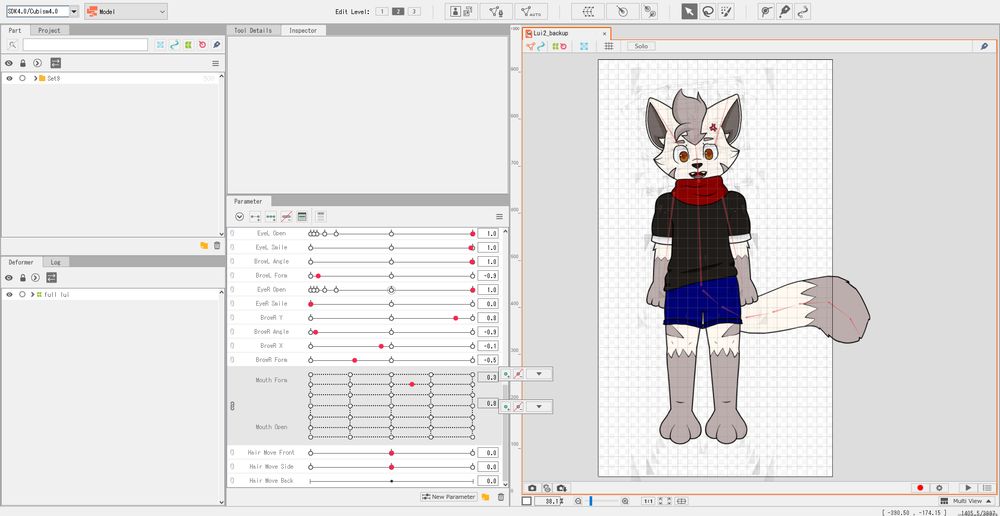Image resolution: width=1000 pixels, height=516 pixels.
Task: Click the settings gear next to record
Action: pyautogui.click(x=939, y=488)
